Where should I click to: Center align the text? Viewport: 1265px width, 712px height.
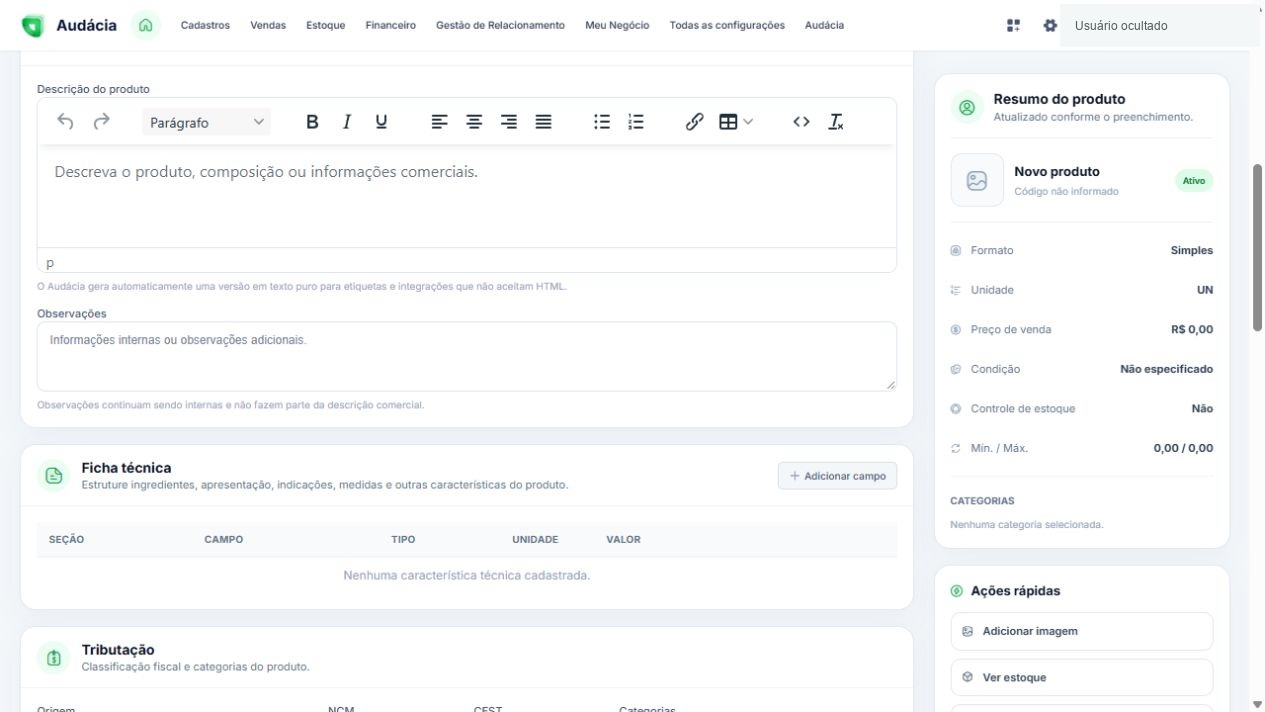click(x=474, y=122)
